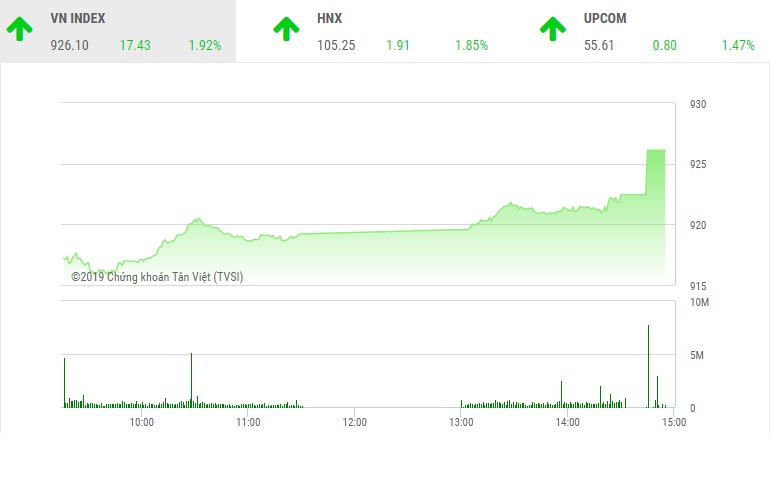Click the HNX value 105.25

335,45
